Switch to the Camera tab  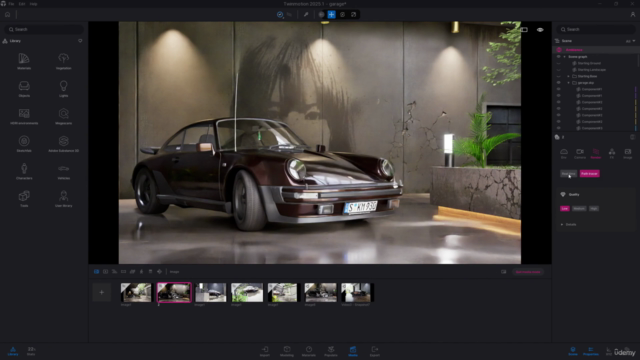tap(580, 153)
